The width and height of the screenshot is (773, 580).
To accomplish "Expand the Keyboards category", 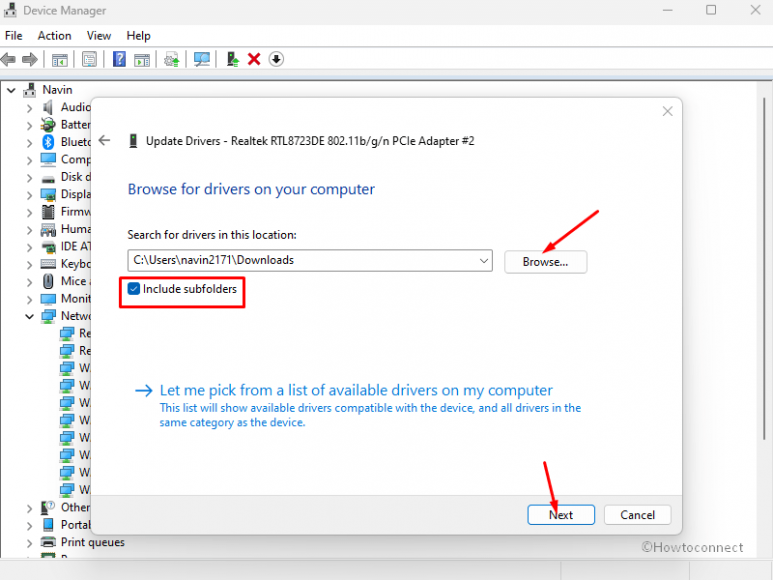I will pyautogui.click(x=29, y=265).
